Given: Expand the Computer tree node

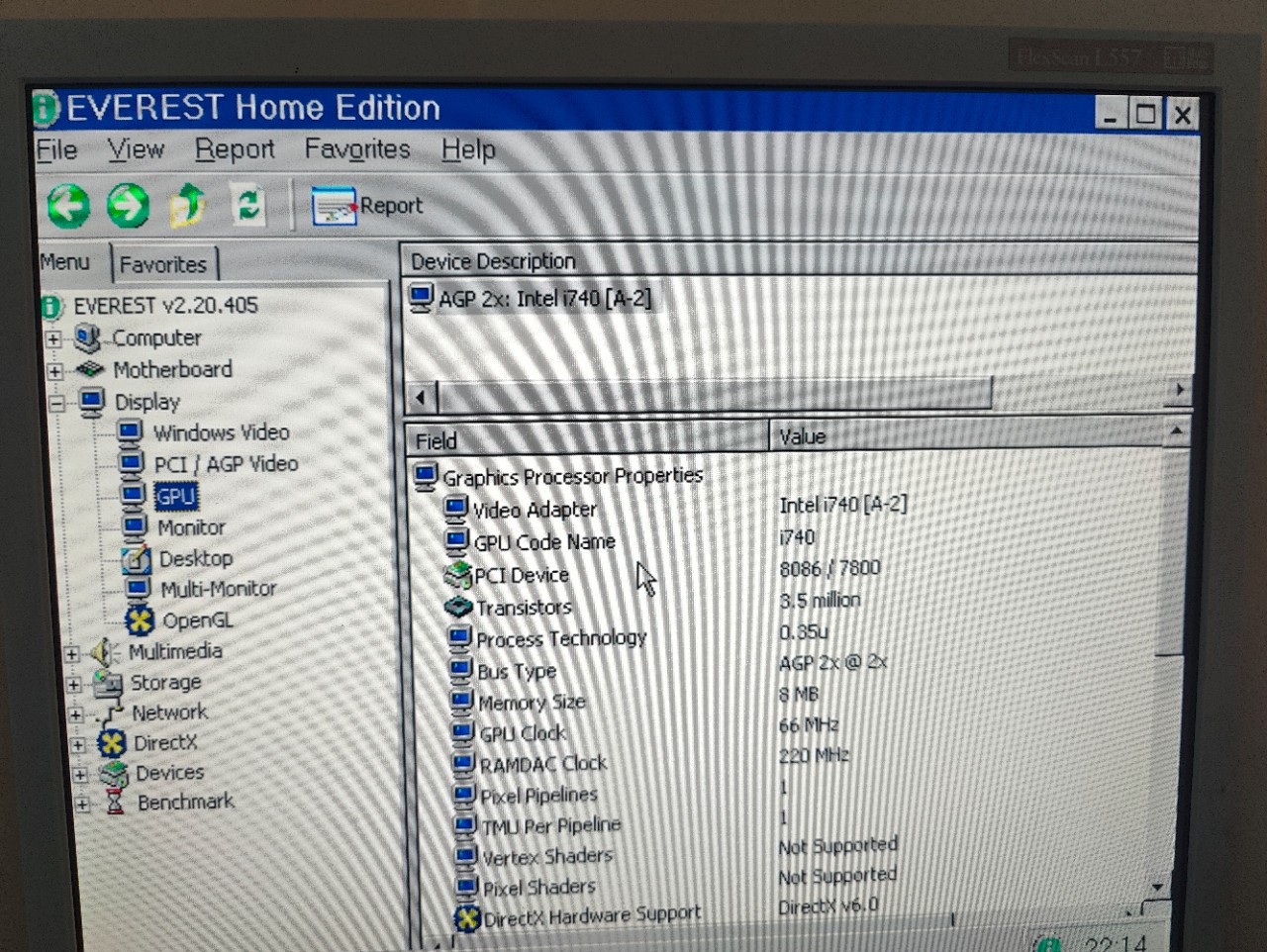Looking at the screenshot, I should 53,339.
